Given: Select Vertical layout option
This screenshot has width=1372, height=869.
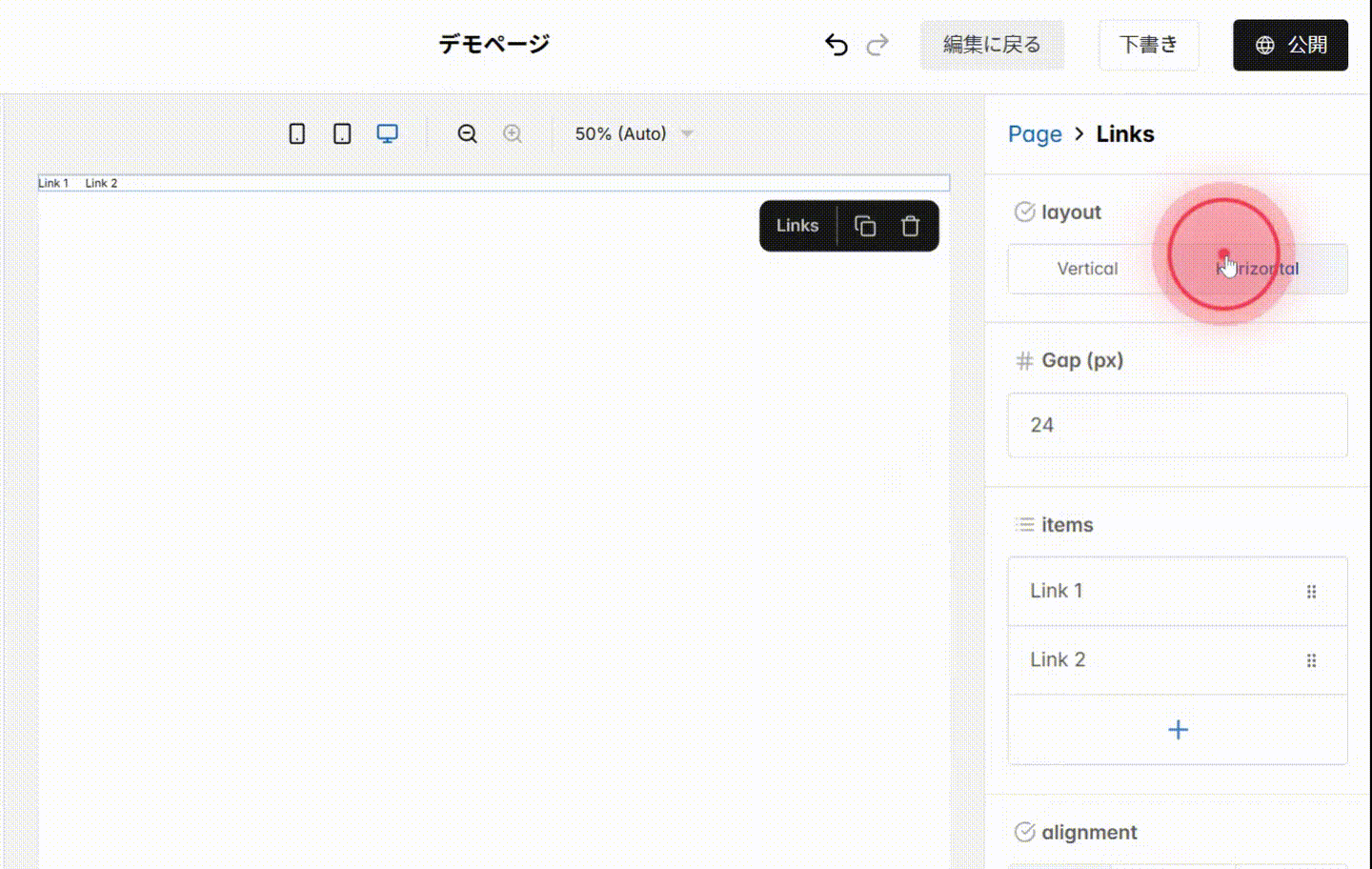Looking at the screenshot, I should (1086, 269).
